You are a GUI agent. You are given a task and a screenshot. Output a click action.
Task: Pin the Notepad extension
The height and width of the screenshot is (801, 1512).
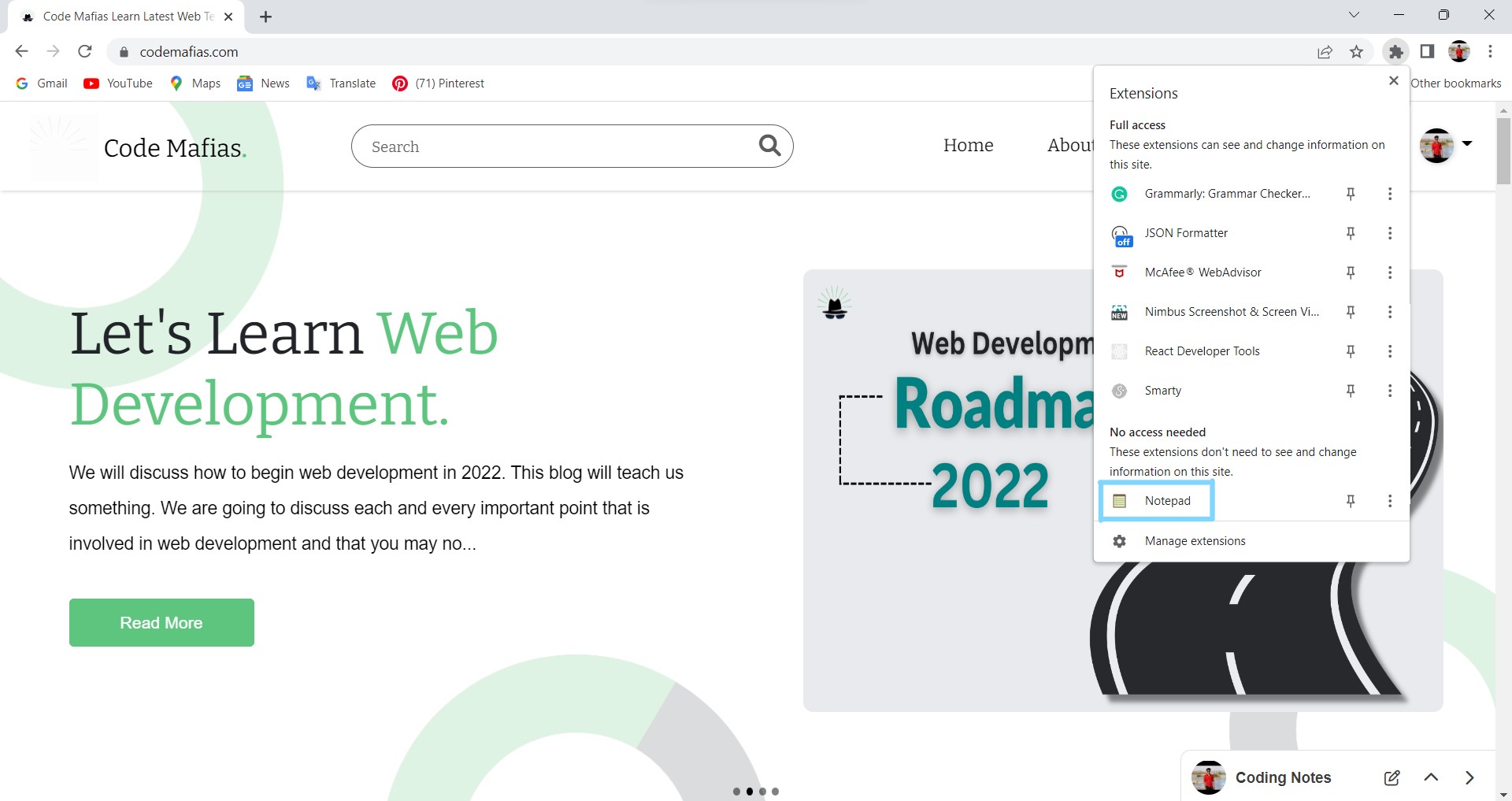coord(1351,501)
